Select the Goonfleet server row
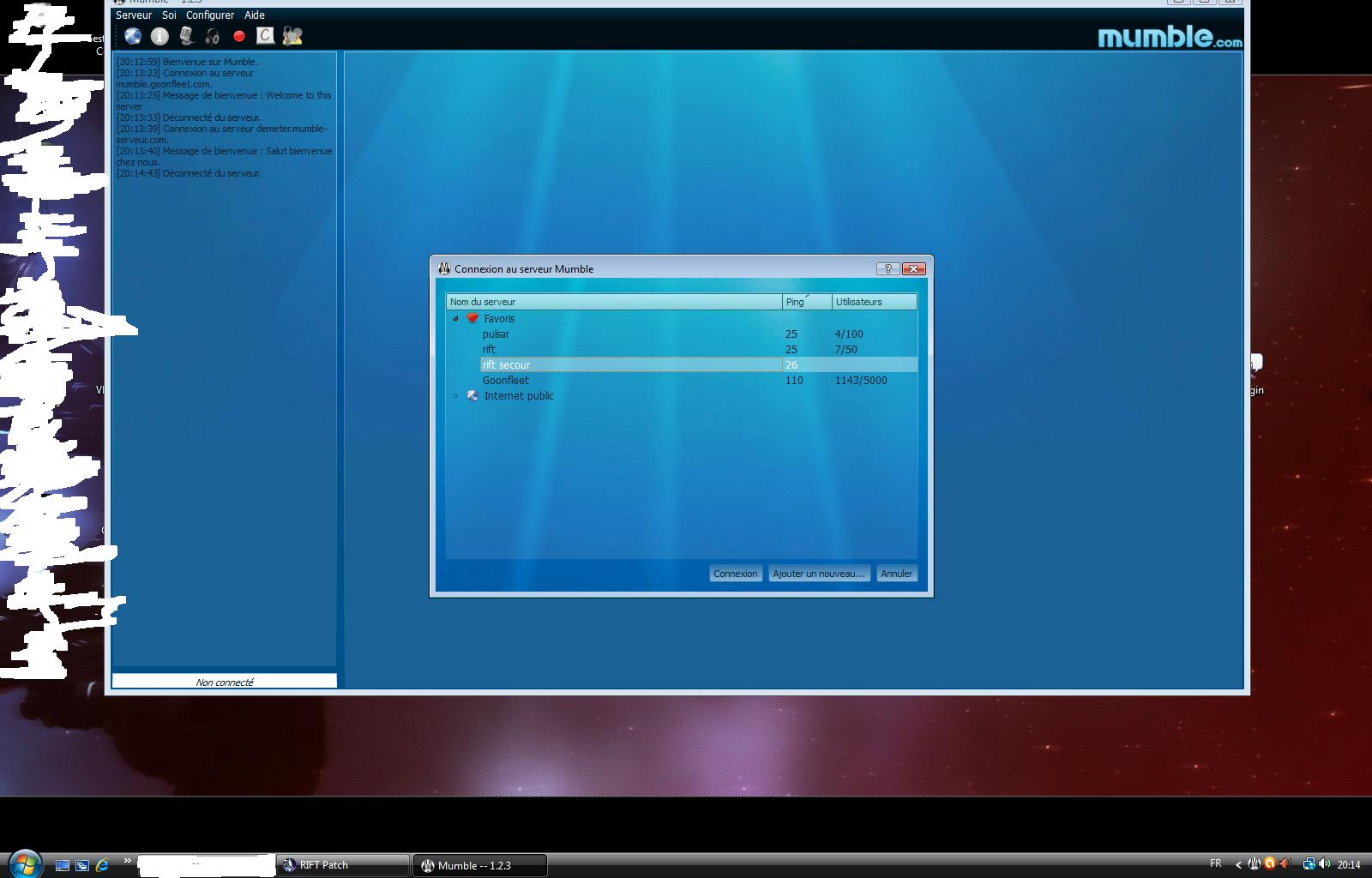 point(699,381)
